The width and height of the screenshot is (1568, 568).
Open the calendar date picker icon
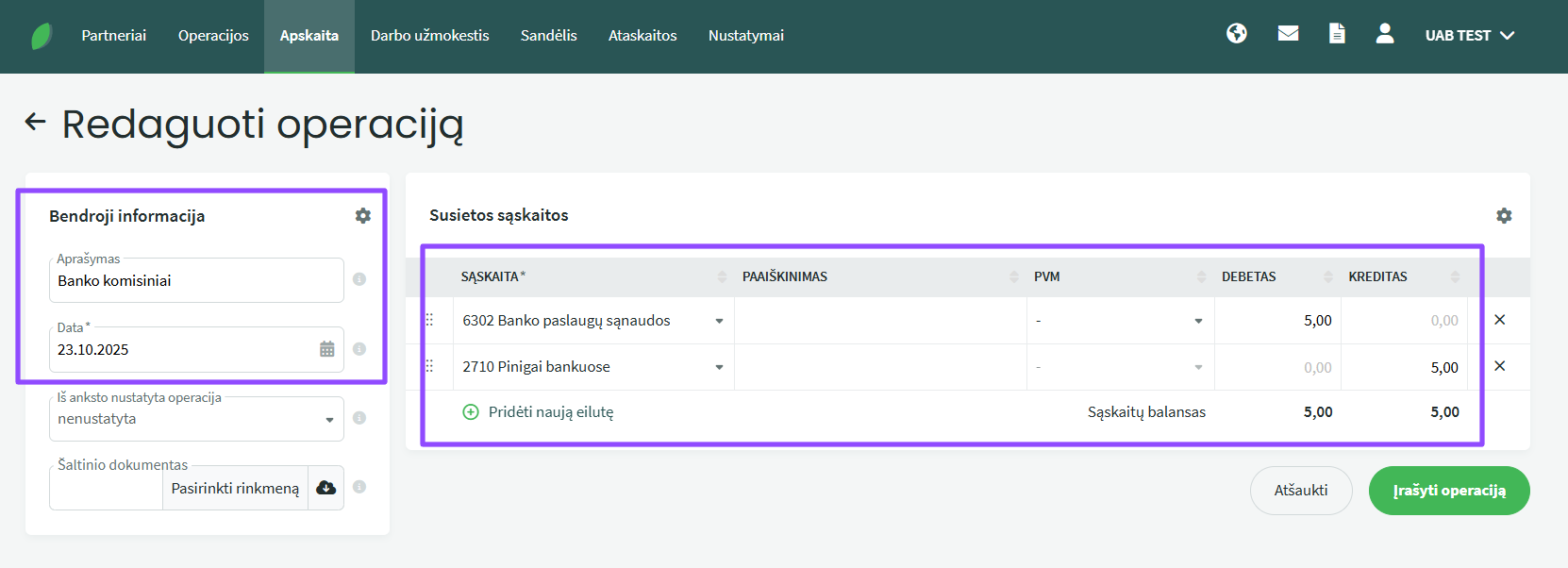click(x=326, y=349)
